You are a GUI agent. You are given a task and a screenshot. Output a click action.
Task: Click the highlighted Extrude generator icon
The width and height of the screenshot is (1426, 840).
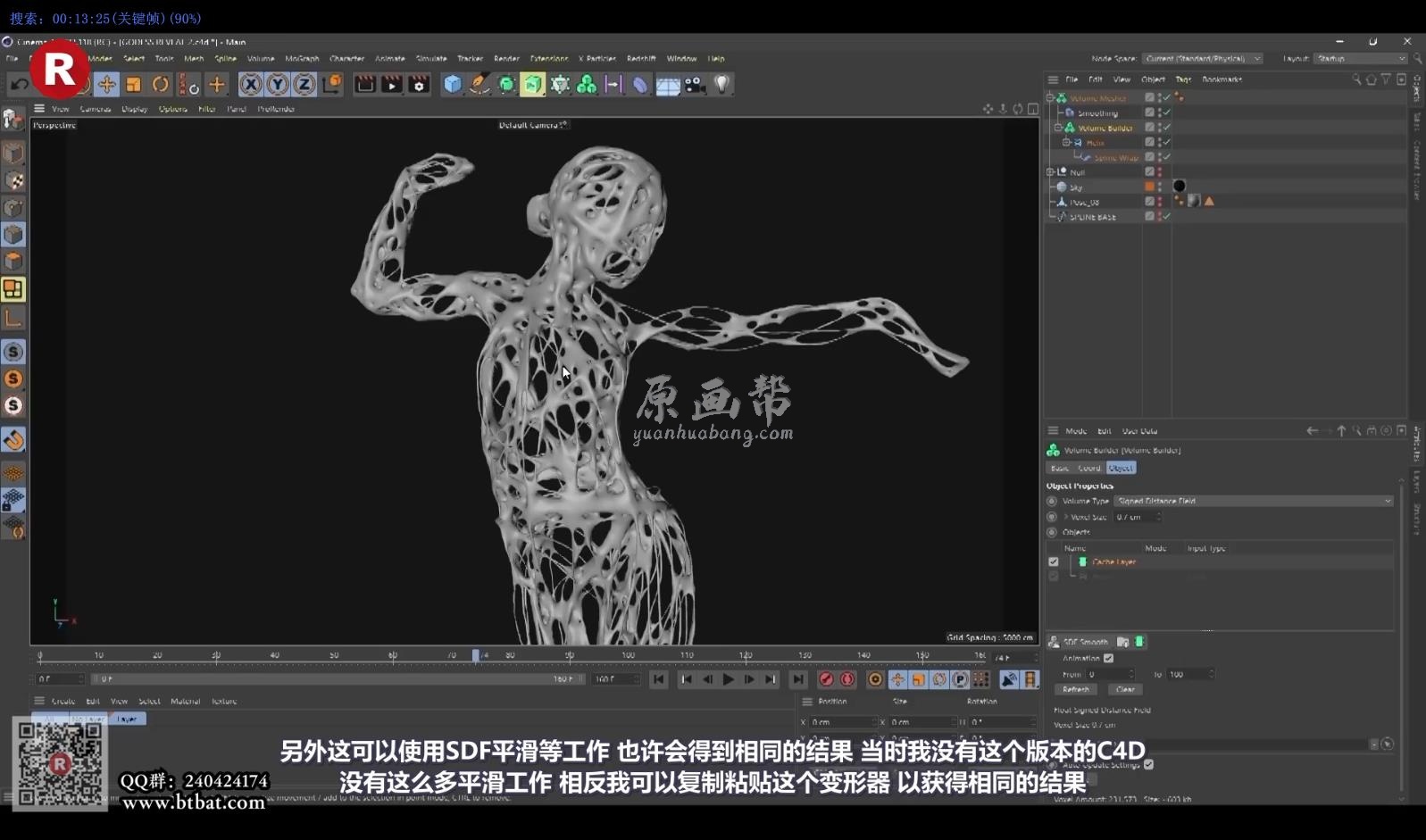click(x=533, y=84)
